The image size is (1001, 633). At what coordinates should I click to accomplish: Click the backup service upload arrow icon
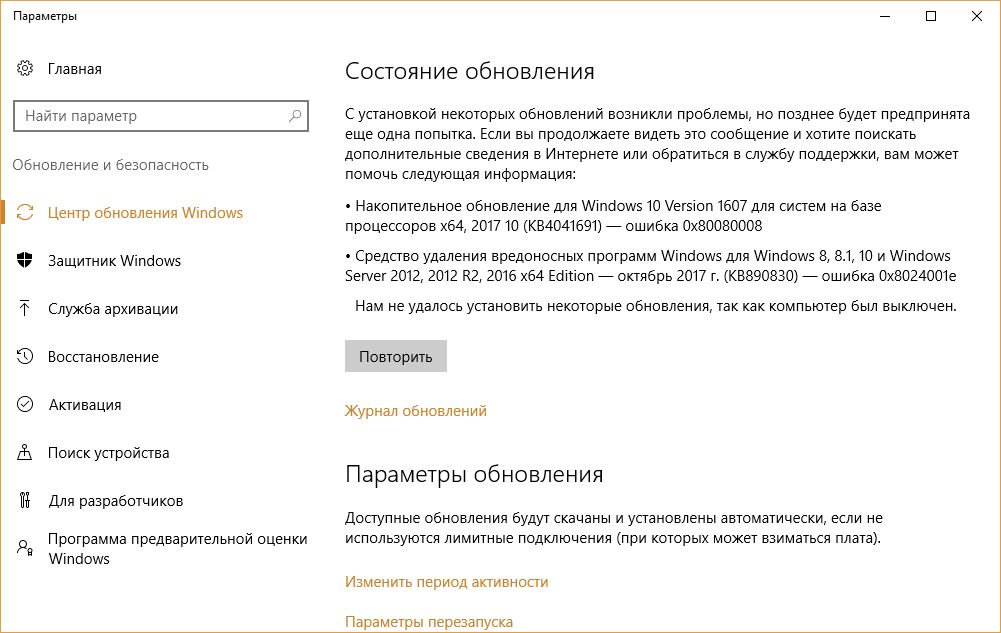coord(25,309)
